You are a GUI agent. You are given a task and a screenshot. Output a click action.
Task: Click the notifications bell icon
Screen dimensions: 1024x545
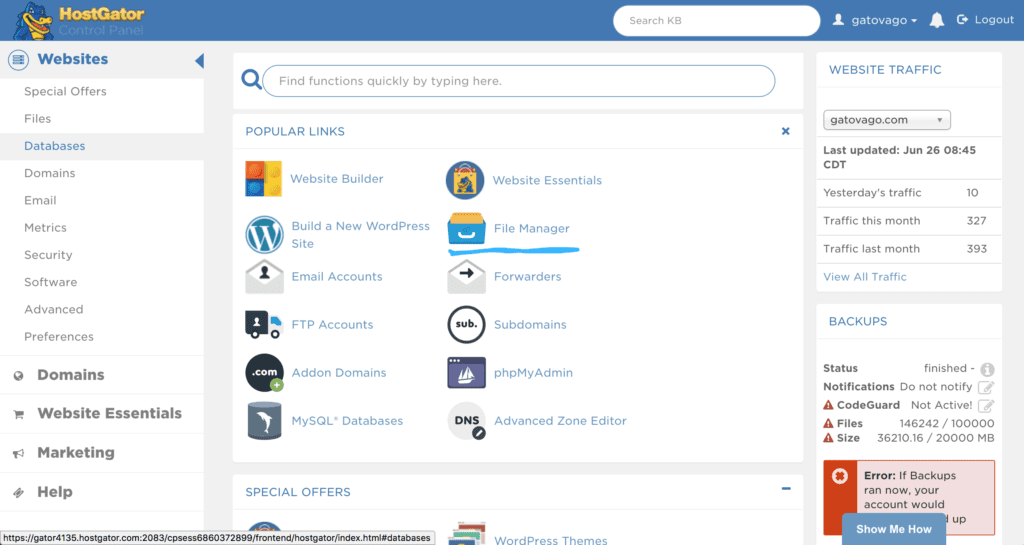pos(936,20)
